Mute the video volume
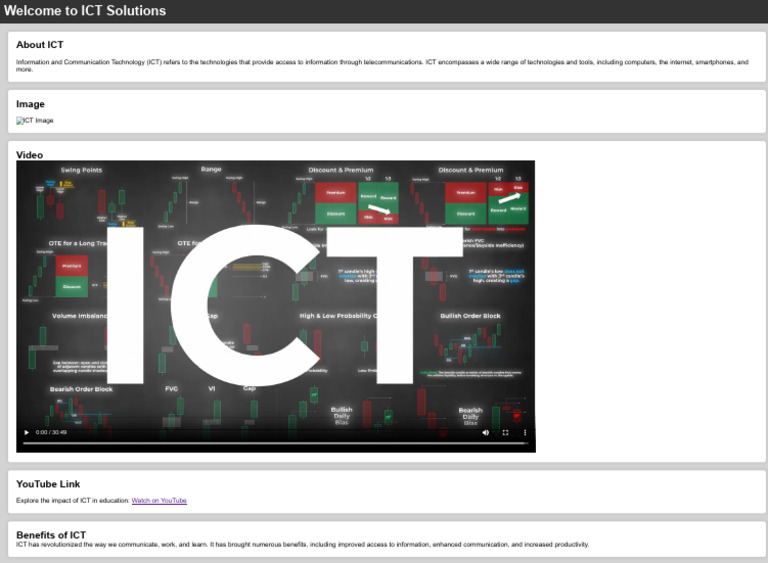 coord(485,432)
